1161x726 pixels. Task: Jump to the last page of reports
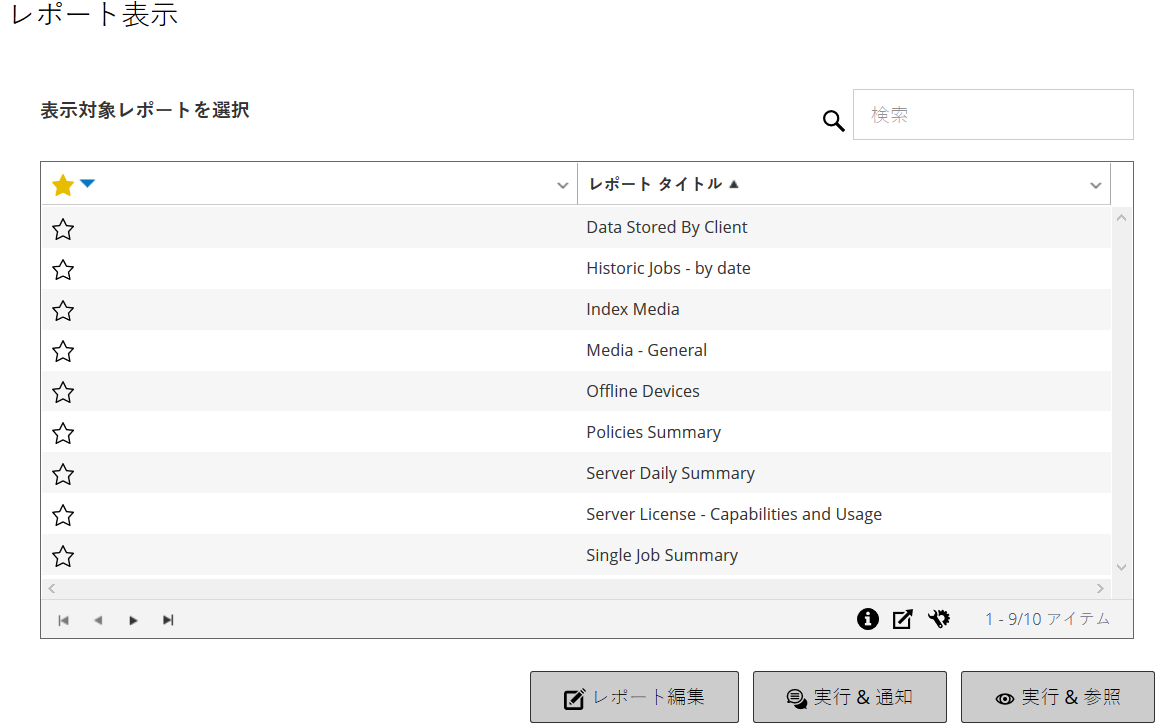[168, 620]
